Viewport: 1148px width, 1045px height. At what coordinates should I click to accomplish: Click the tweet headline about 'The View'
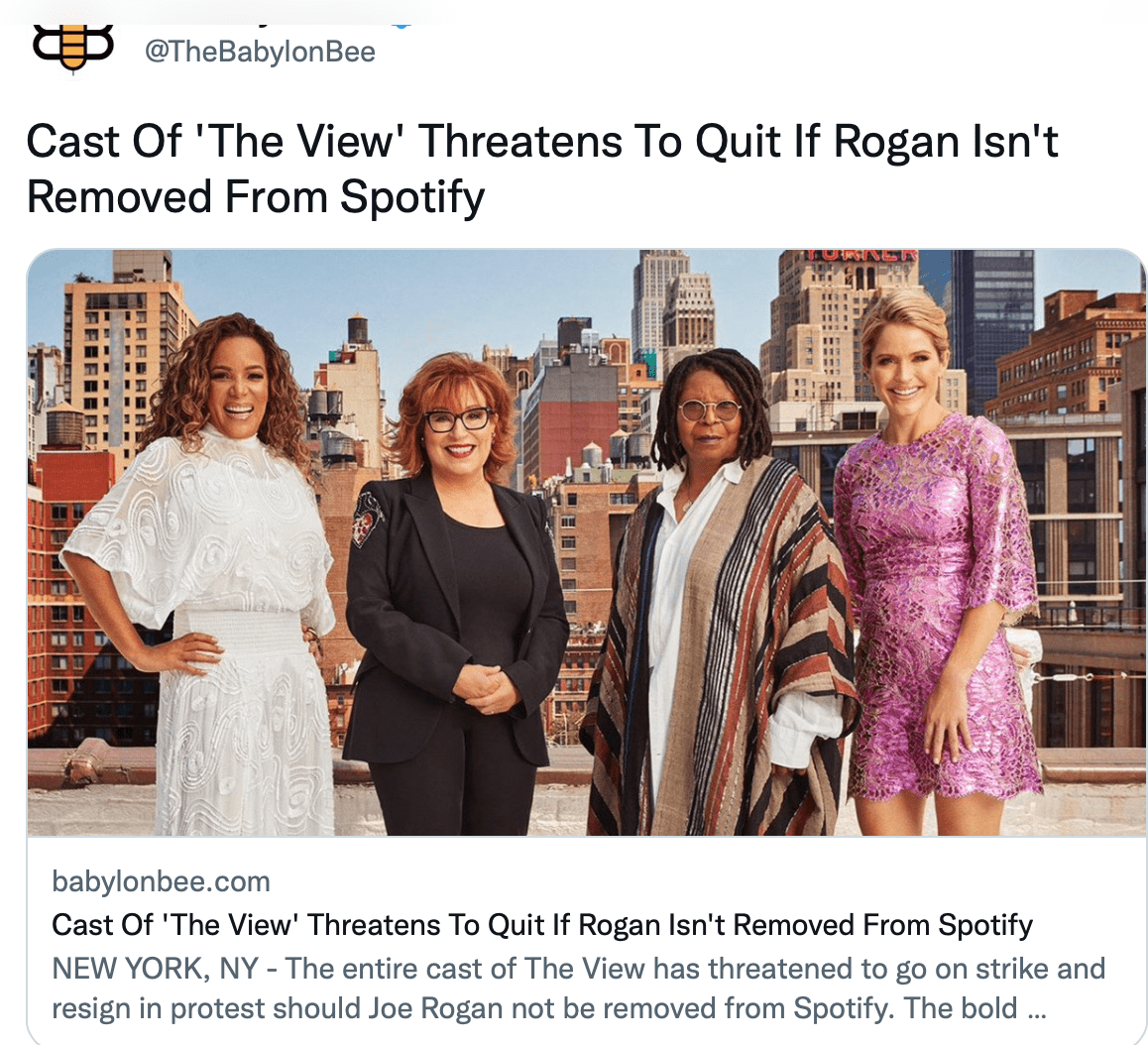tap(542, 169)
